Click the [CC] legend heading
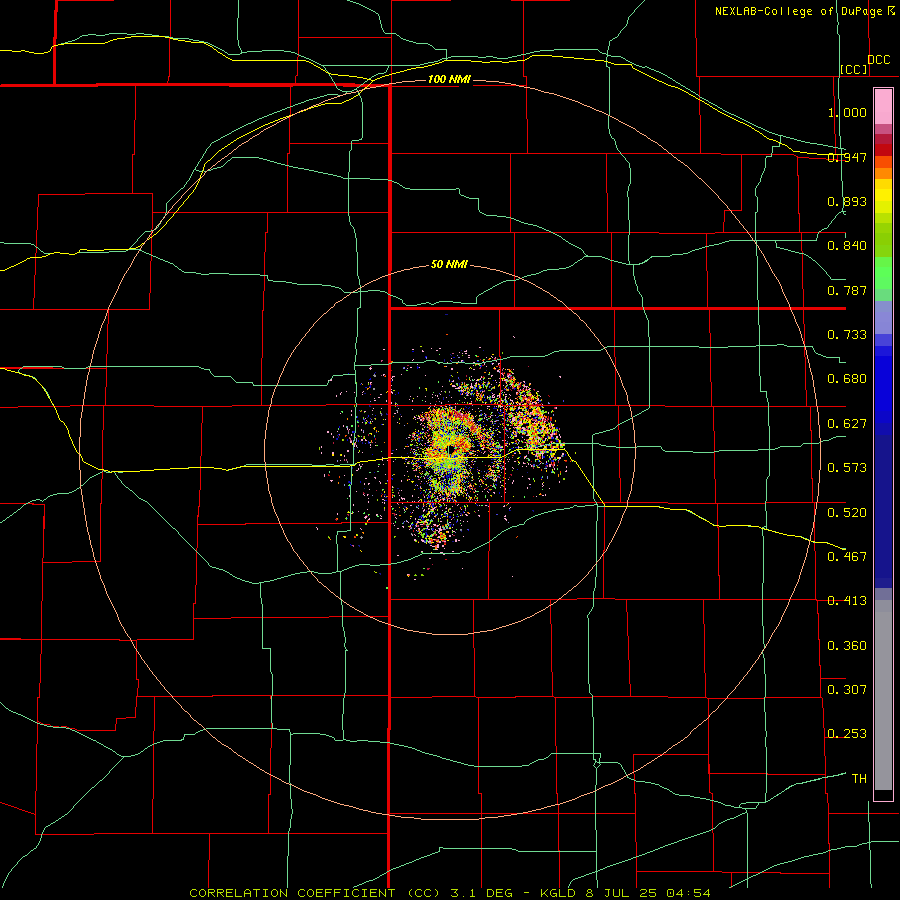The height and width of the screenshot is (900, 900). pyautogui.click(x=854, y=69)
